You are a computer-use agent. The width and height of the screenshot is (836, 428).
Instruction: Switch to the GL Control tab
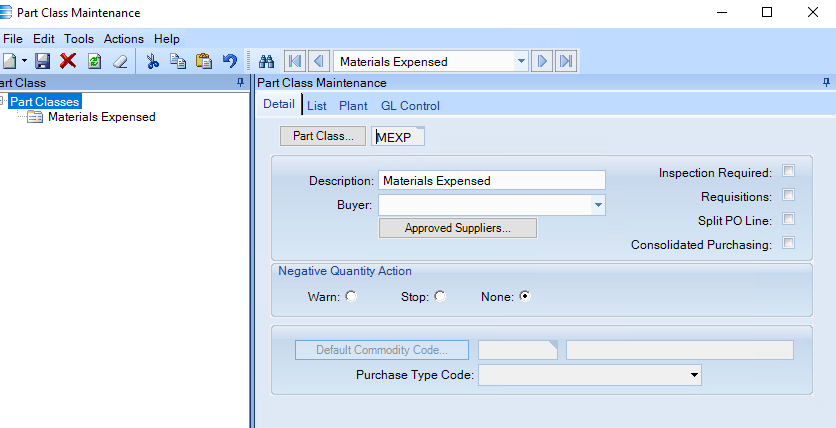click(411, 106)
